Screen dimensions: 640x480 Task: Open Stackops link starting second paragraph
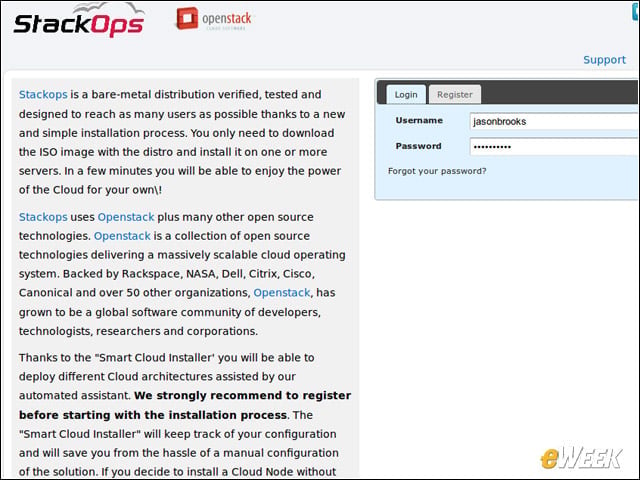pos(43,217)
